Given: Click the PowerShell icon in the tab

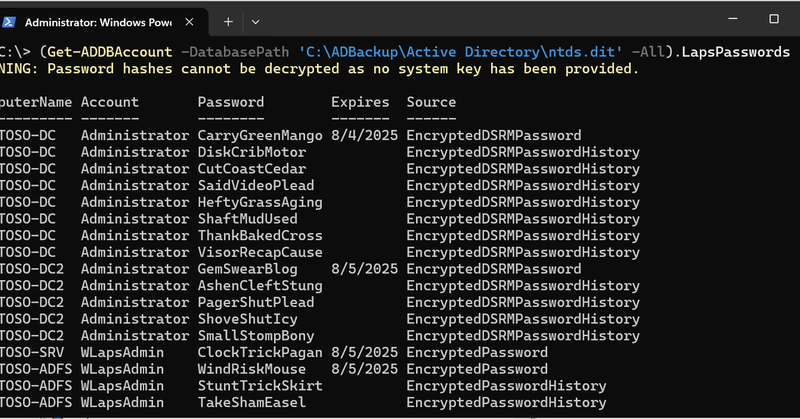Looking at the screenshot, I should (x=9, y=22).
